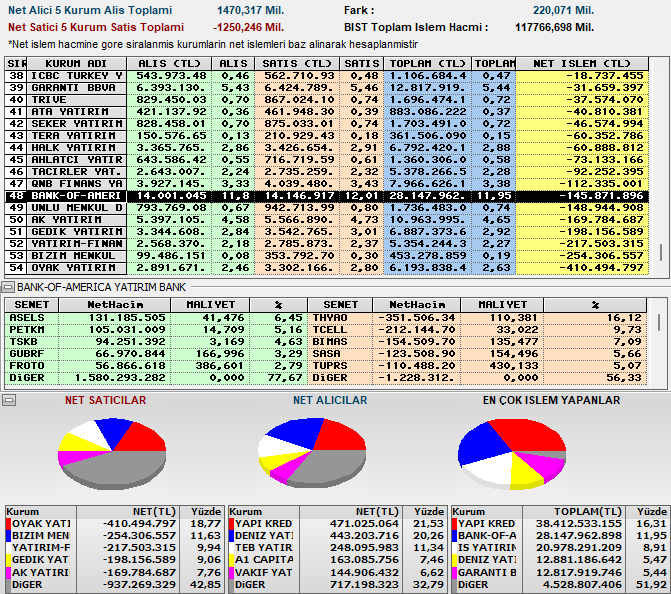Screen dimensions: 671x594
Task: Click magenta swatch next to AK YATIRI legend
Action: 9,573
